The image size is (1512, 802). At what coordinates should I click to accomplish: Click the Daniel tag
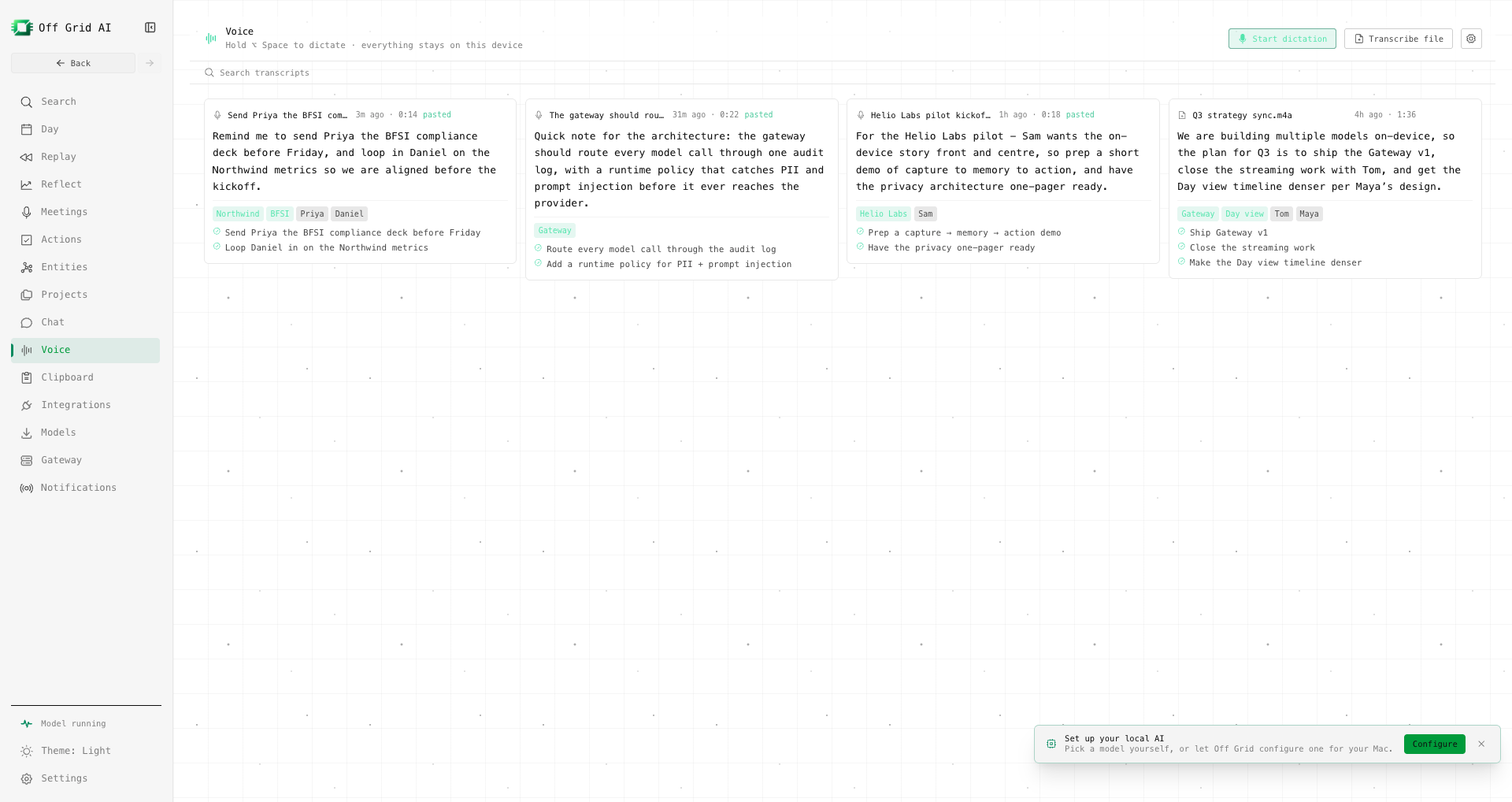[x=349, y=213]
